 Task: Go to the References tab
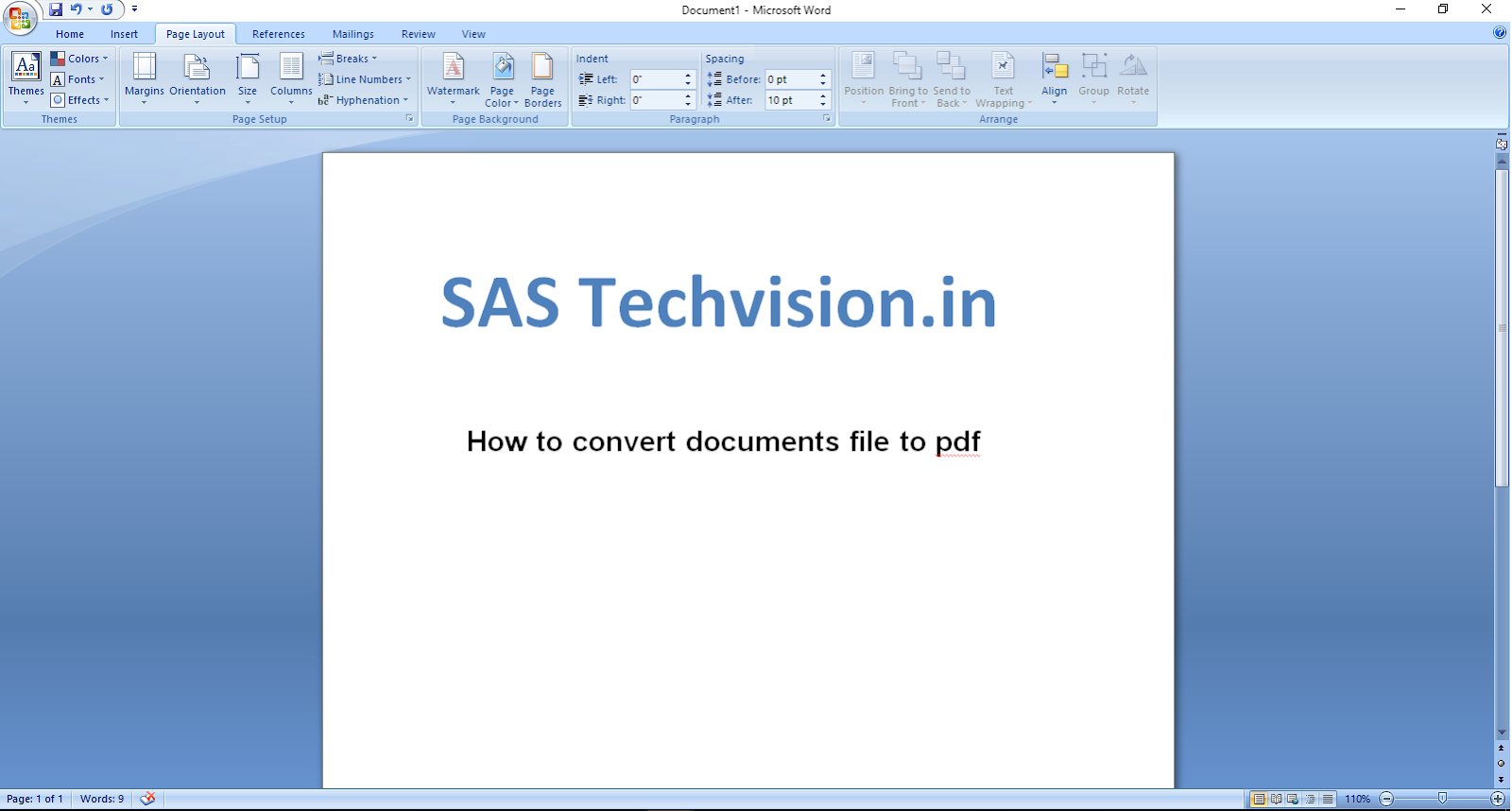tap(279, 34)
